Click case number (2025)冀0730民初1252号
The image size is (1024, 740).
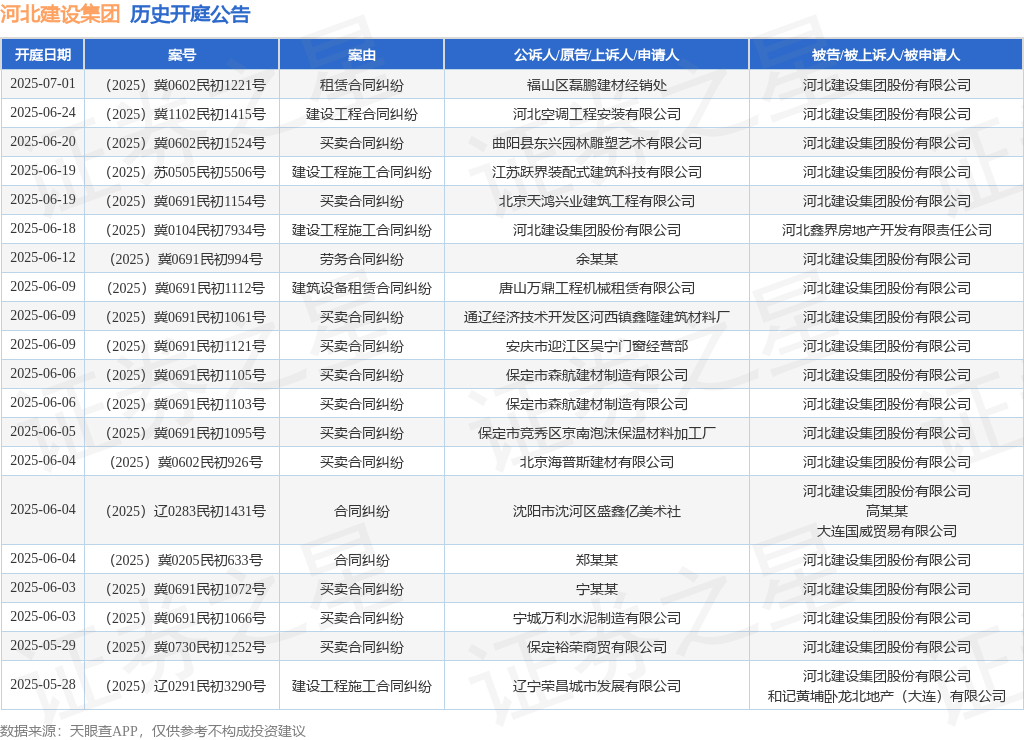185,647
